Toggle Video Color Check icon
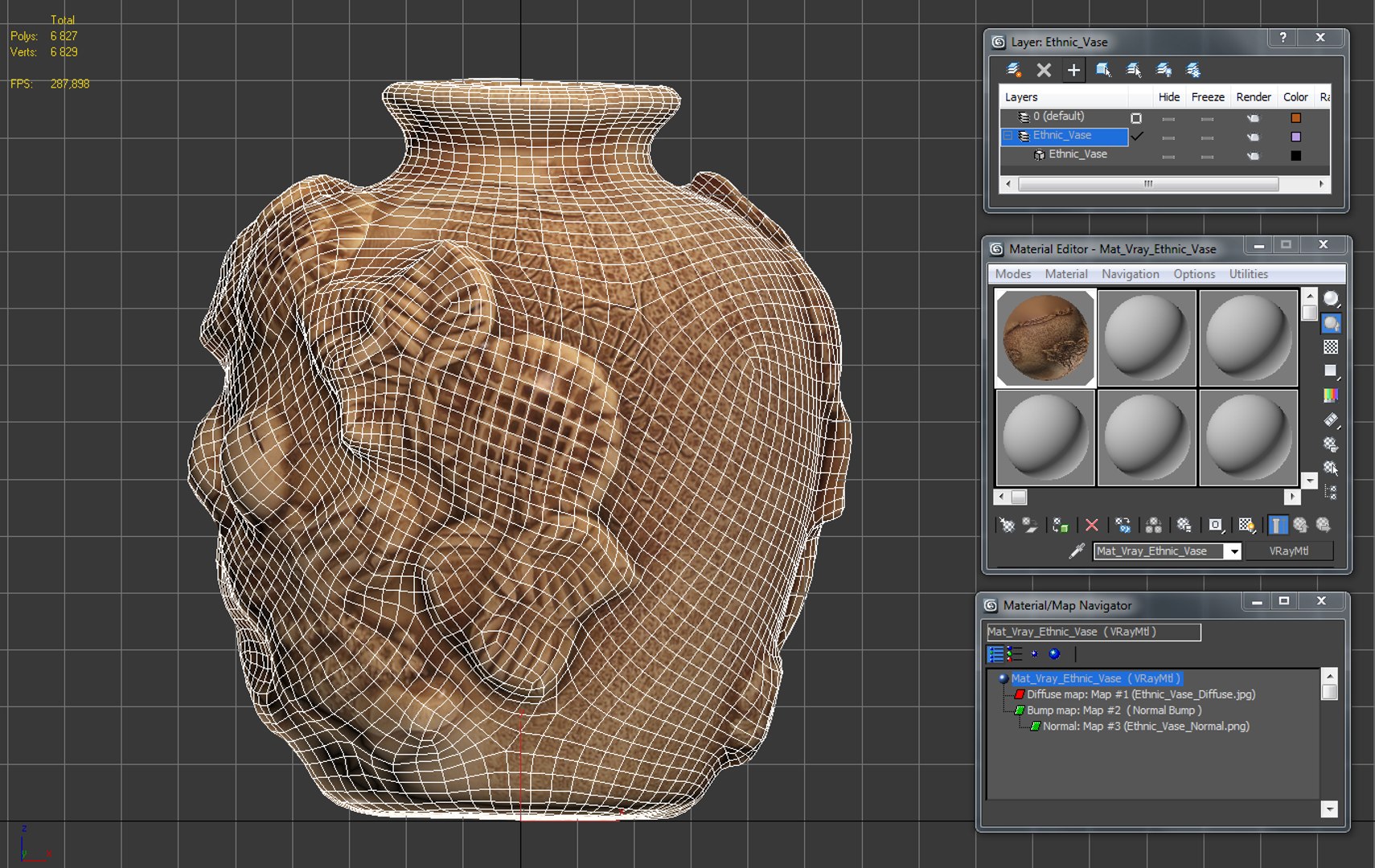The image size is (1375, 868). pos(1332,395)
